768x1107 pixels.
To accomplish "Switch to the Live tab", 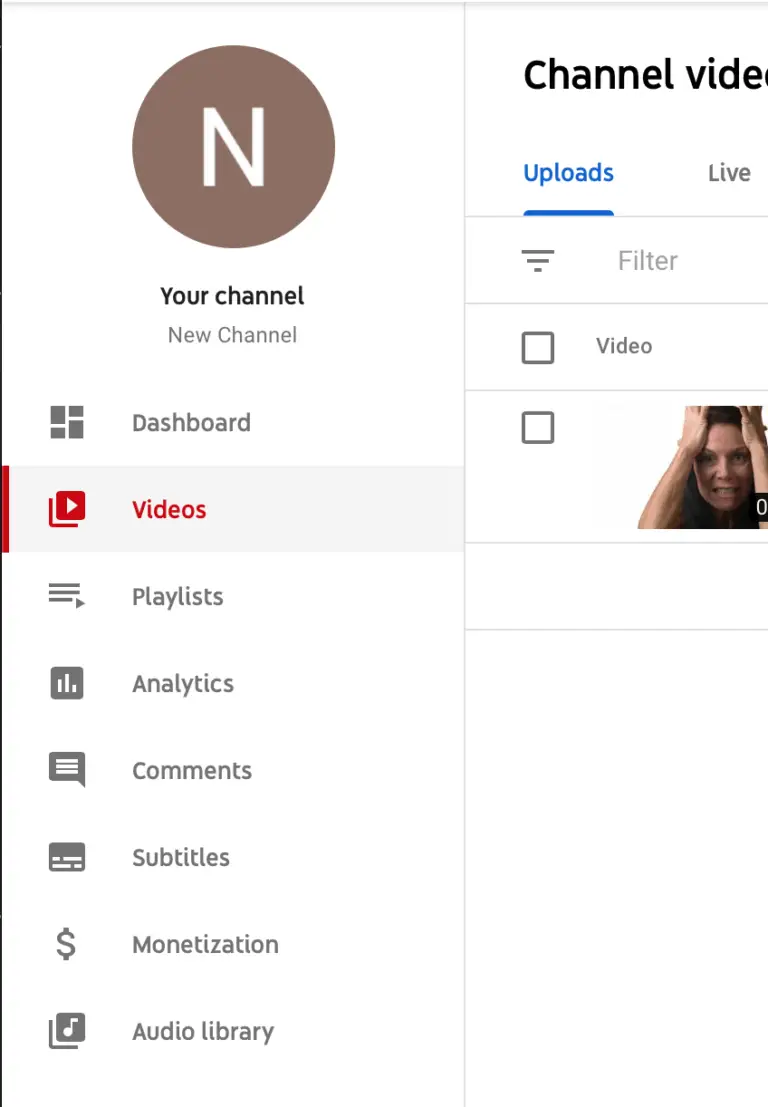I will coord(729,173).
